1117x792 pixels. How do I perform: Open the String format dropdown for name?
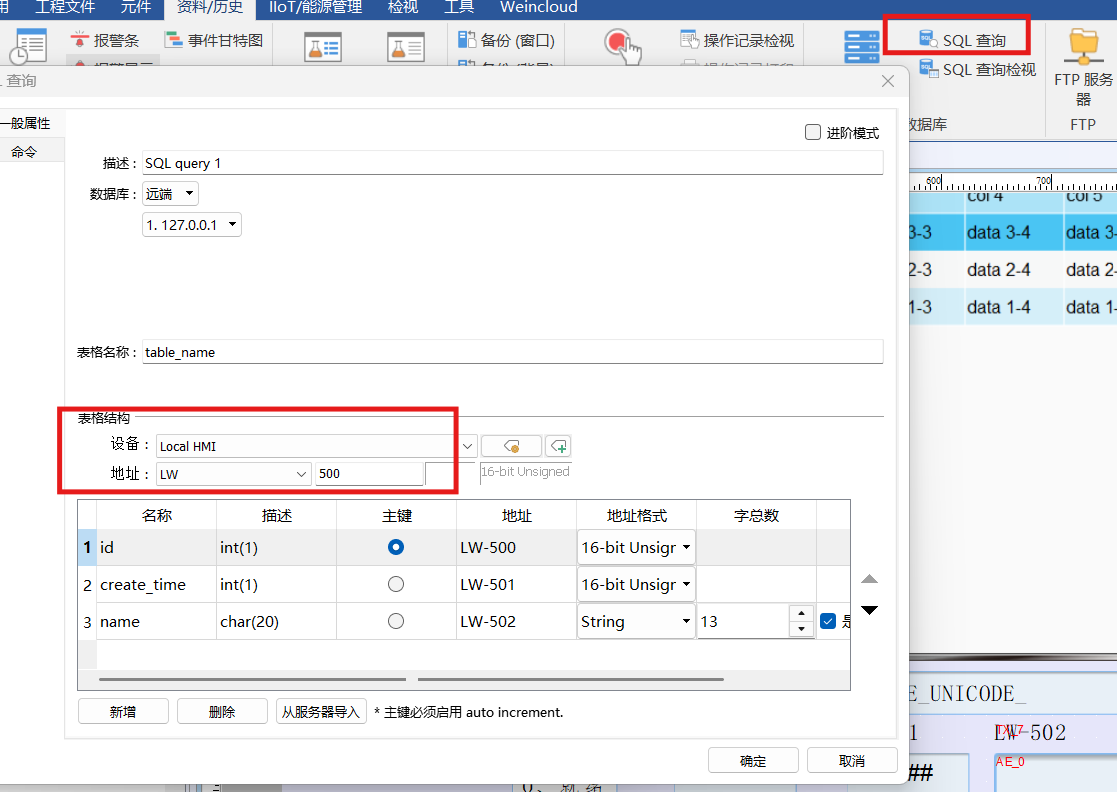tap(636, 622)
